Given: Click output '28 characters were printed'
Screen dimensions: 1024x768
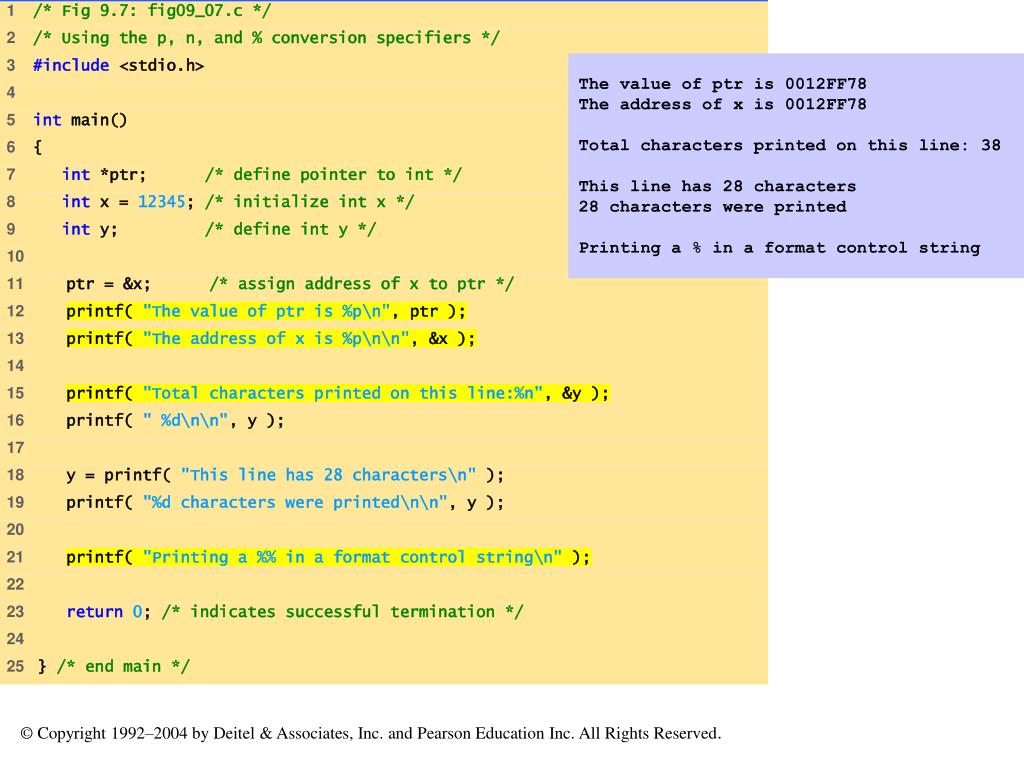Looking at the screenshot, I should 712,207.
